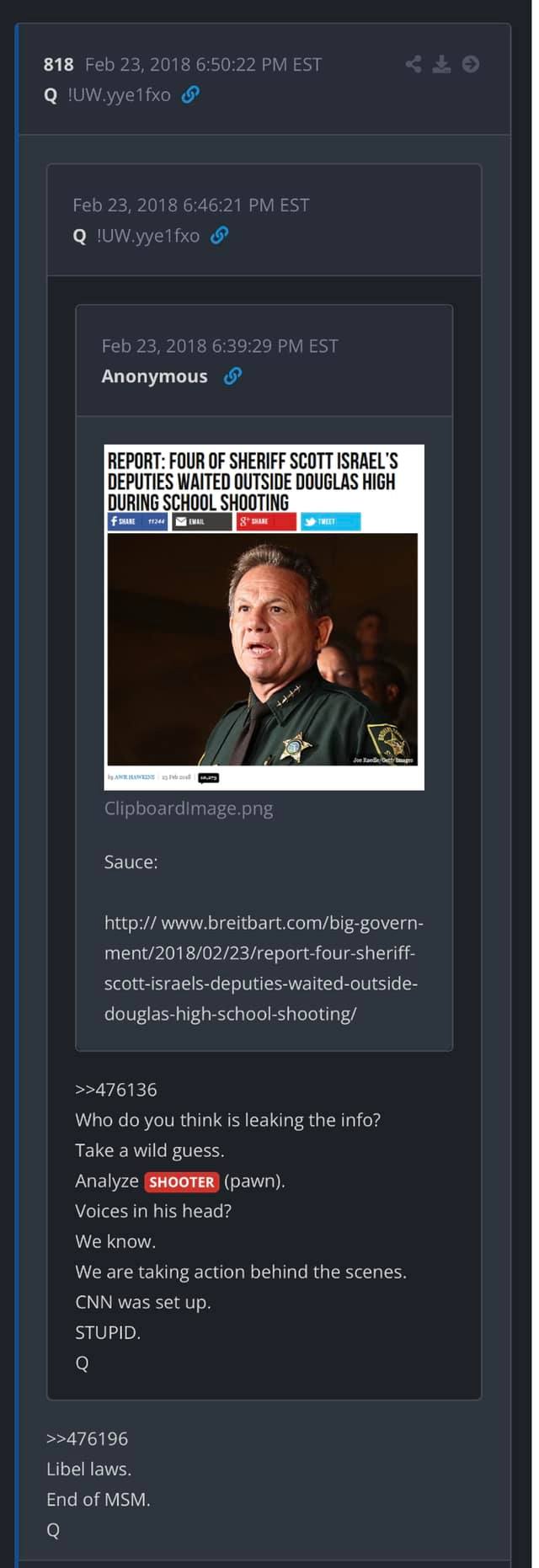Click the Tweet button in the article image
Screen dimensions: 539x1568
click(x=331, y=521)
